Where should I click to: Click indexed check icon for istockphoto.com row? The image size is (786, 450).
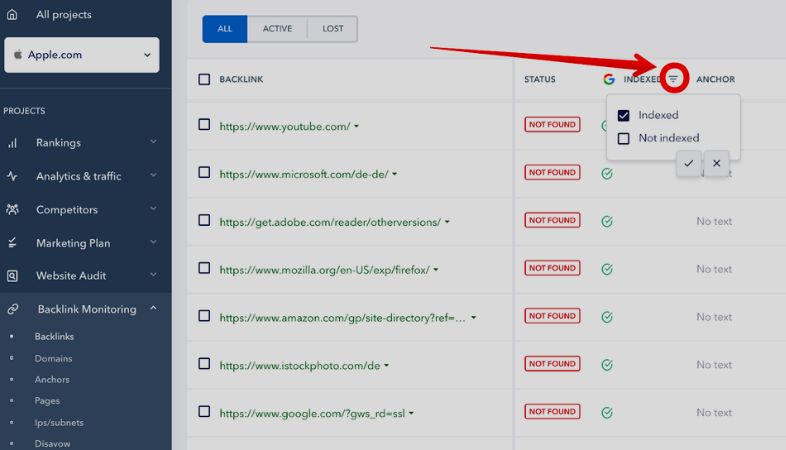click(x=607, y=365)
